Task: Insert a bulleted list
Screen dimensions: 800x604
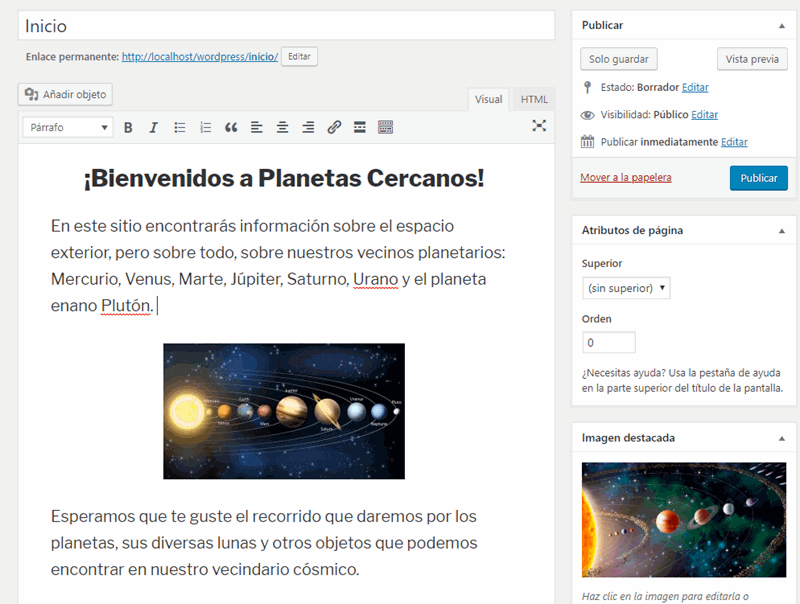Action: [x=180, y=127]
